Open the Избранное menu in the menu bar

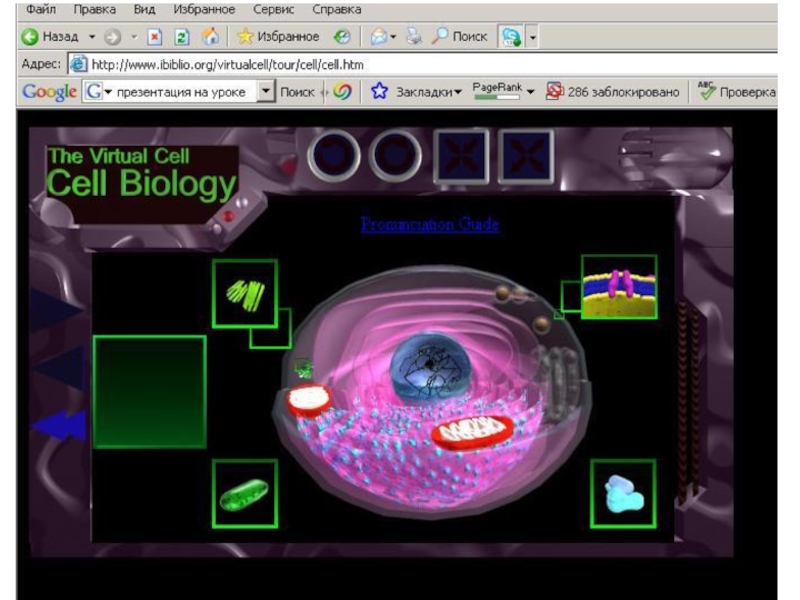click(x=204, y=9)
